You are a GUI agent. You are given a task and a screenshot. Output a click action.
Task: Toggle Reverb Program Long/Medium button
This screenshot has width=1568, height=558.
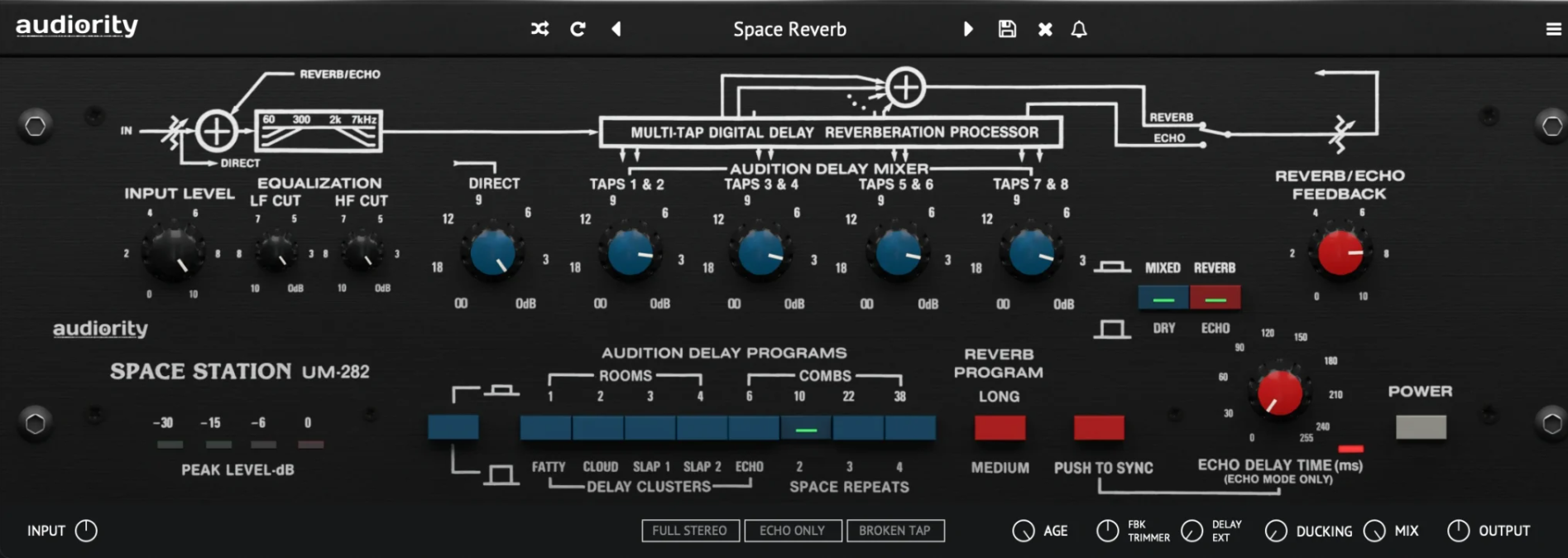(x=1000, y=428)
